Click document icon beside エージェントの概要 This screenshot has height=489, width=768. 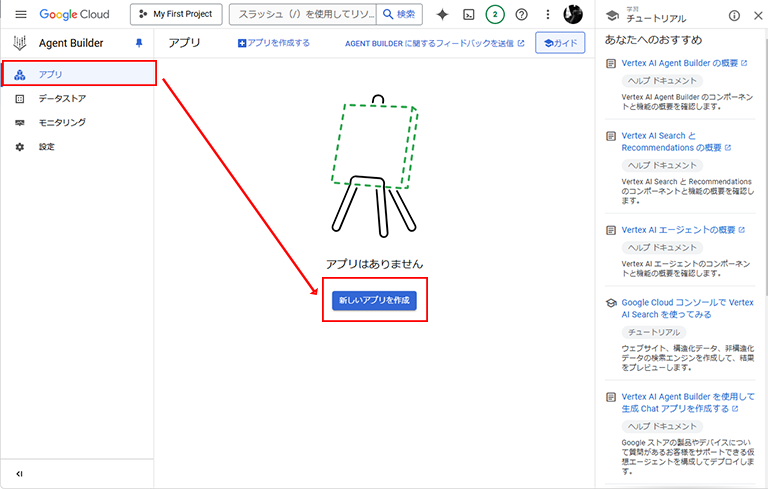tap(611, 230)
